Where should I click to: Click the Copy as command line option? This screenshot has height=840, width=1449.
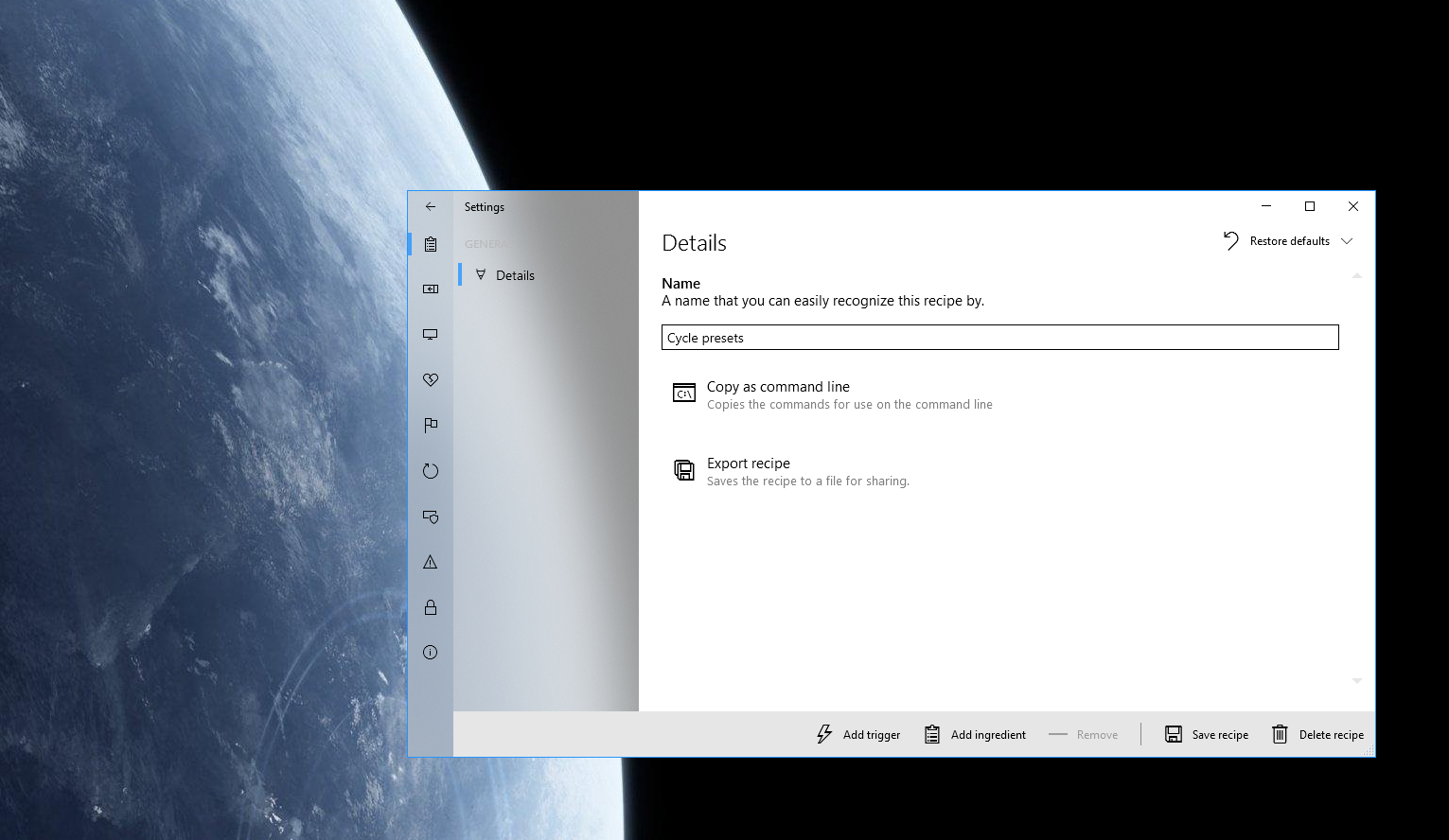point(778,386)
